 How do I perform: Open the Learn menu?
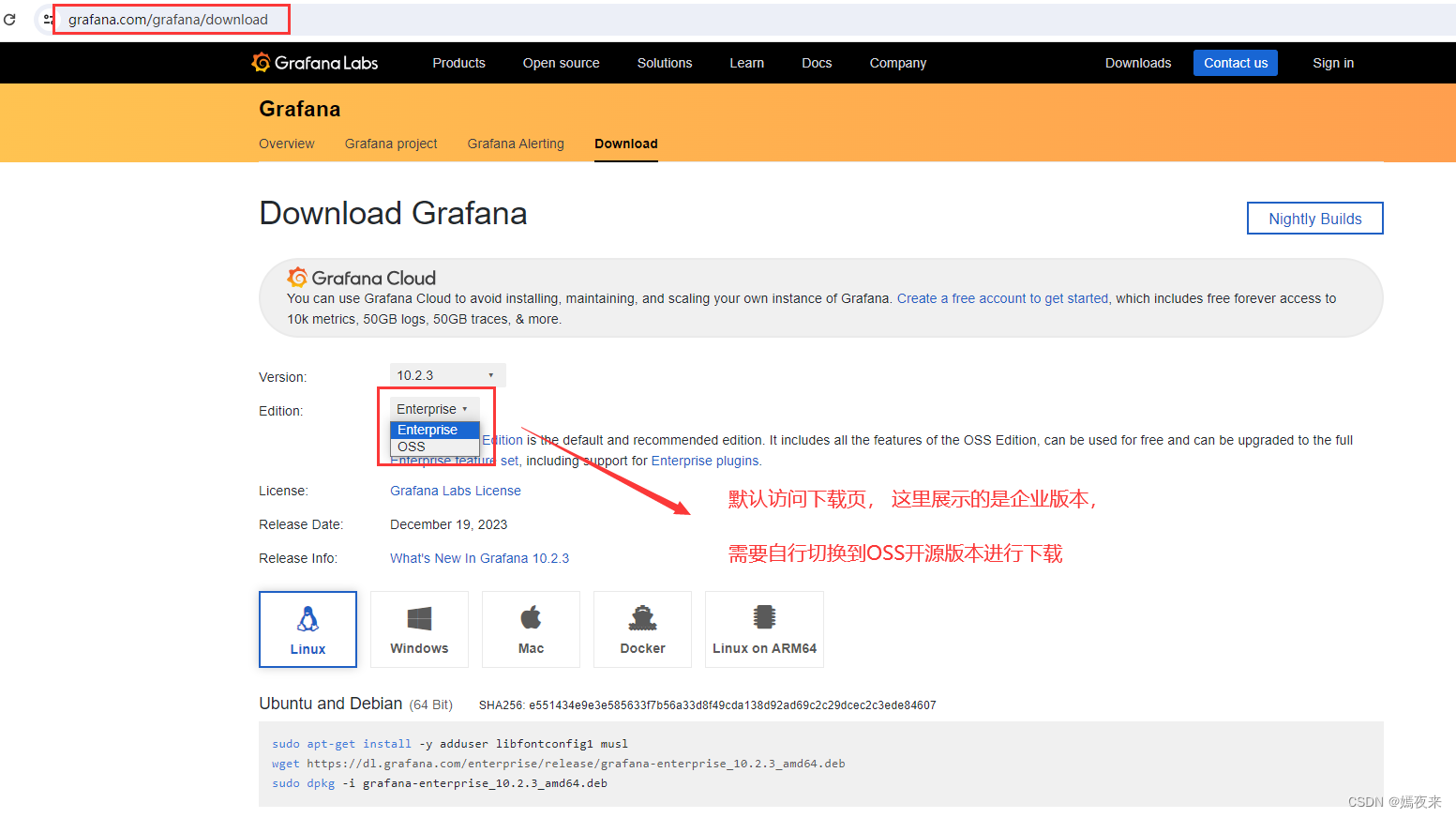(746, 63)
